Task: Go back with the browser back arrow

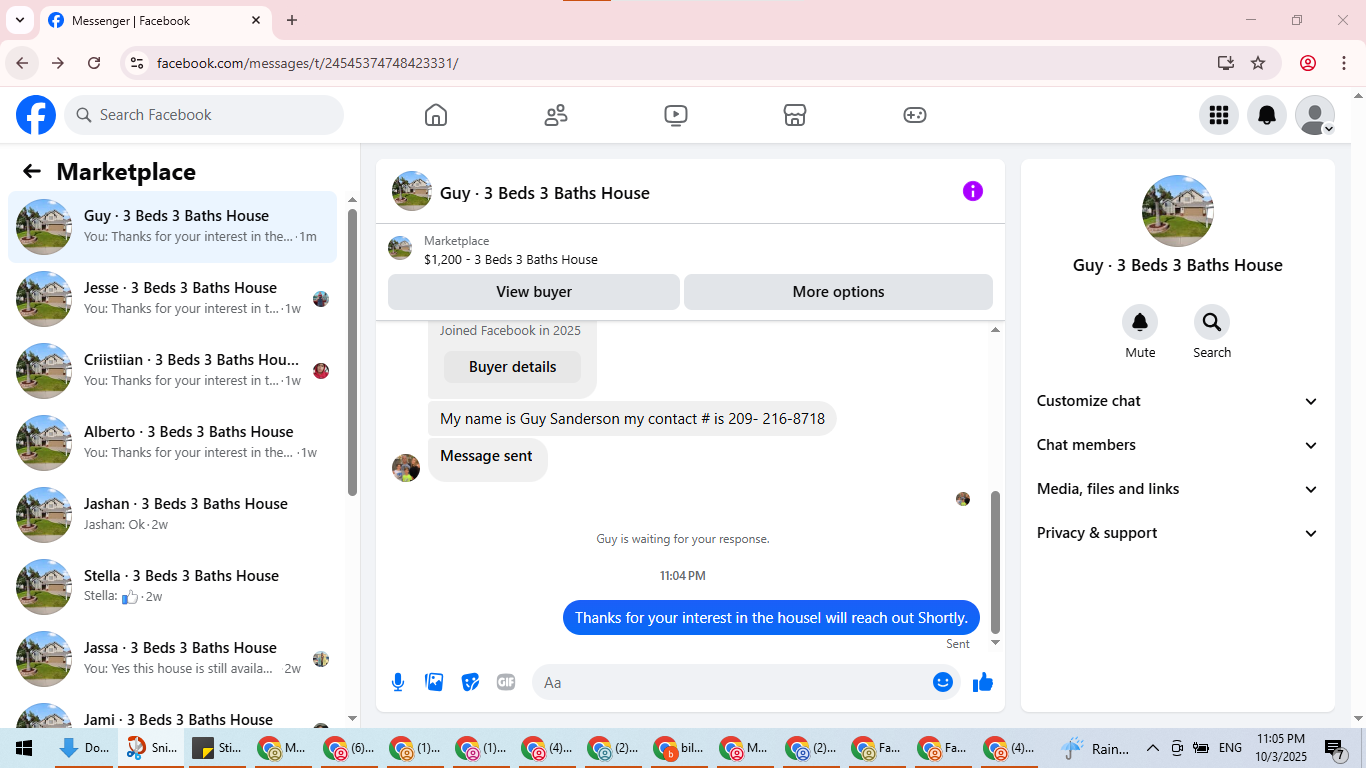Action: click(22, 63)
